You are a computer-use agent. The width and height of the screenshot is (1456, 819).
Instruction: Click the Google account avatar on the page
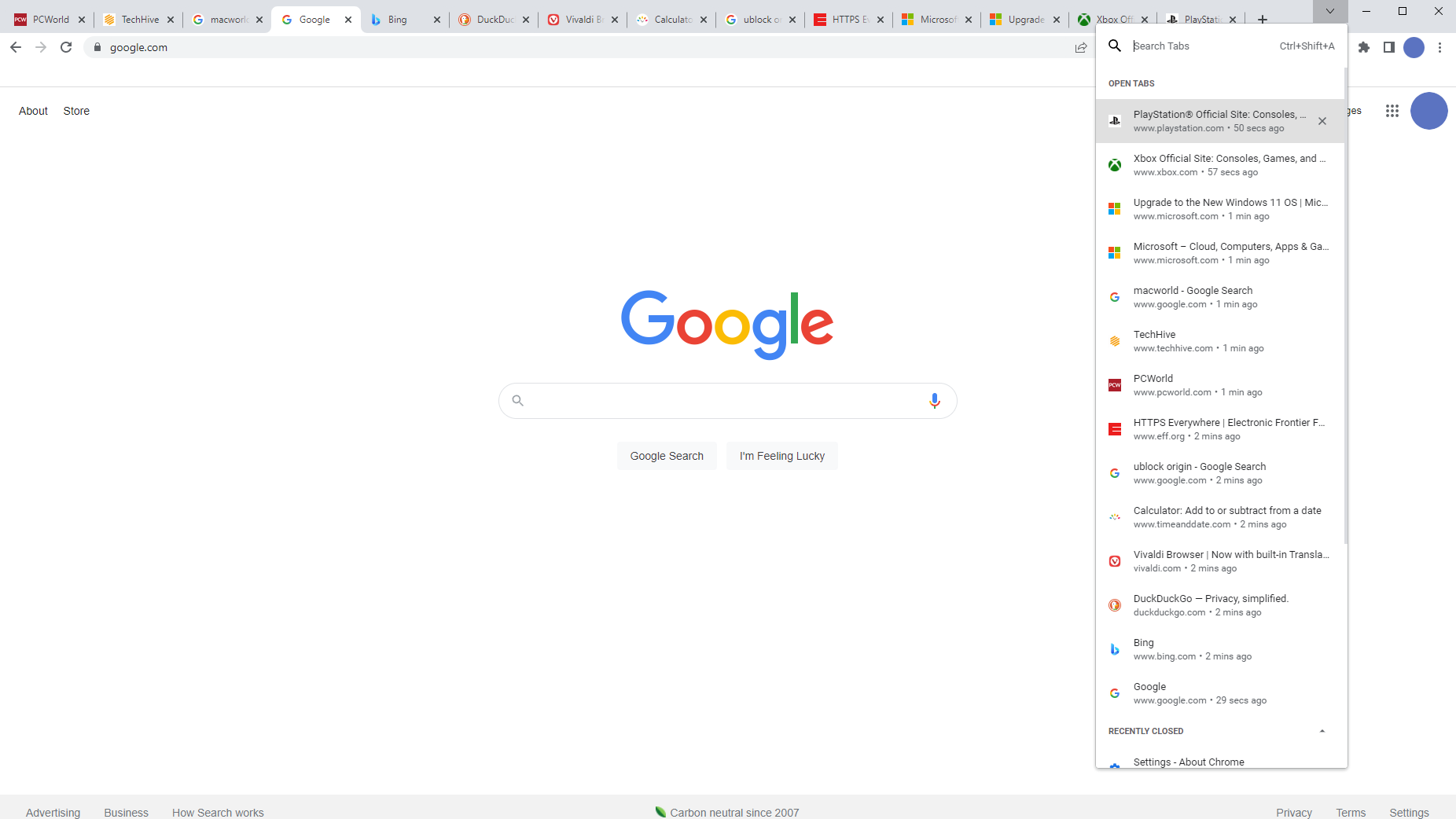pos(1429,111)
